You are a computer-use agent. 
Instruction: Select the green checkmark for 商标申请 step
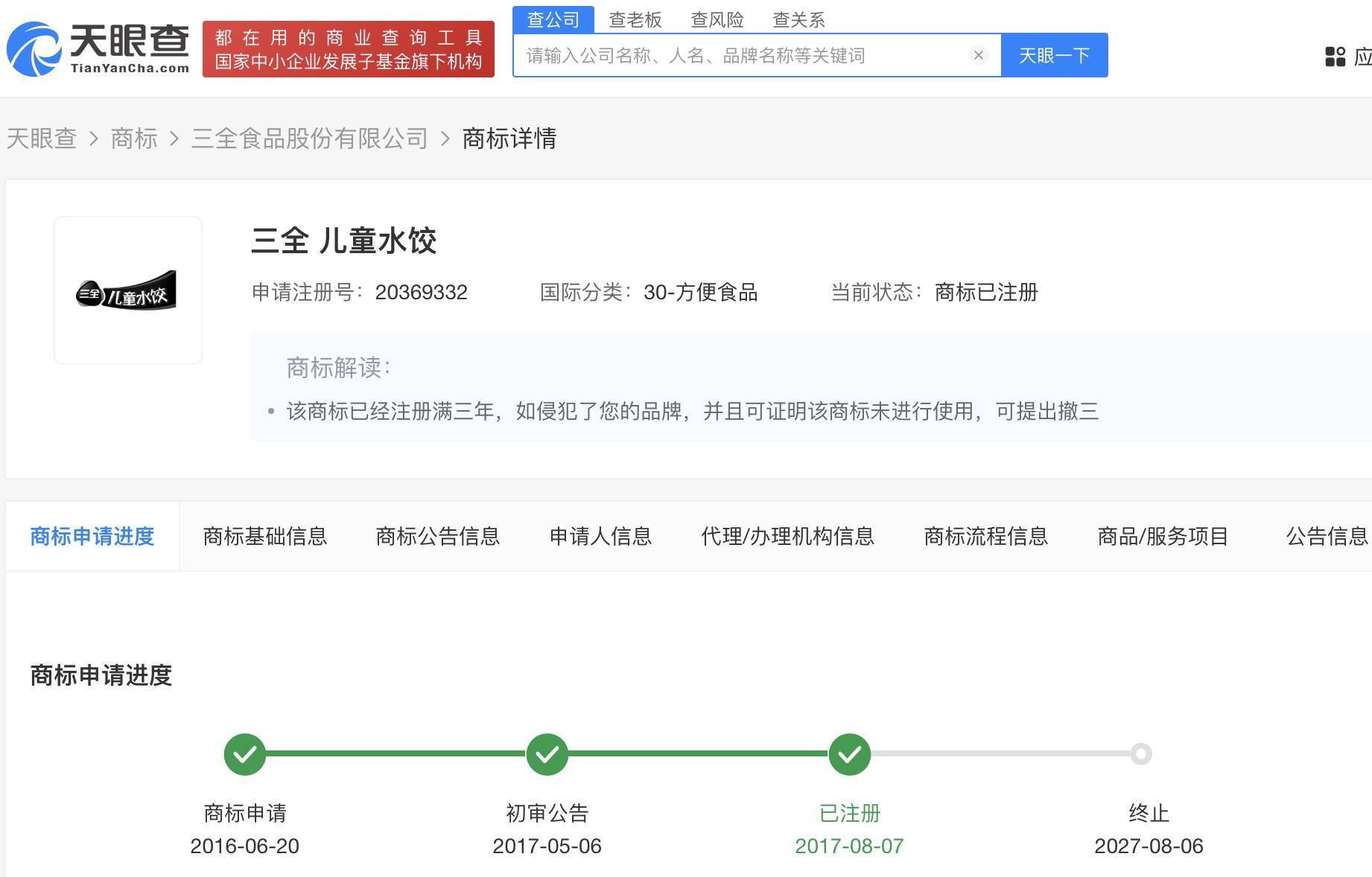click(x=245, y=754)
